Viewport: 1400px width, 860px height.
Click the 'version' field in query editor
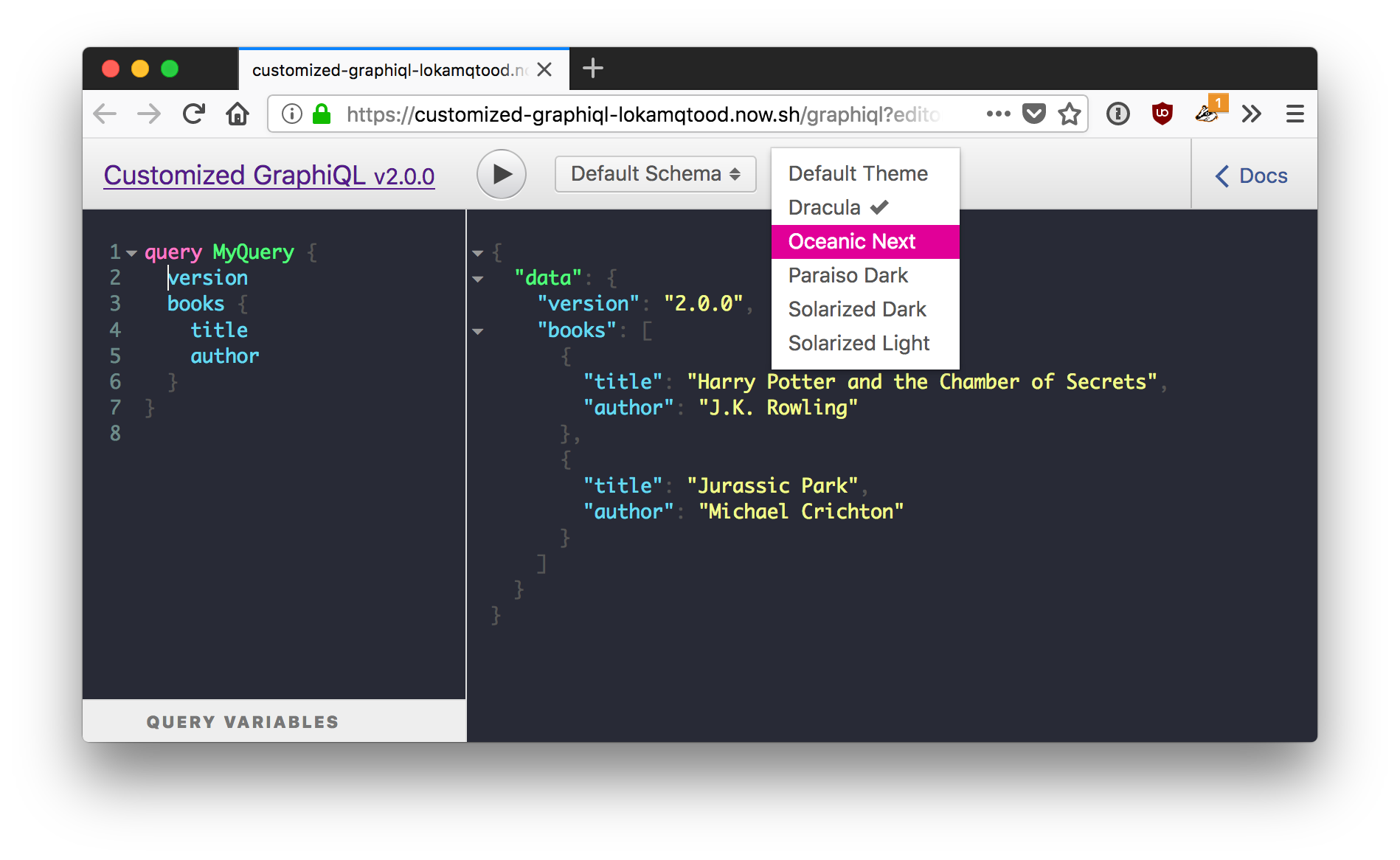(x=207, y=278)
